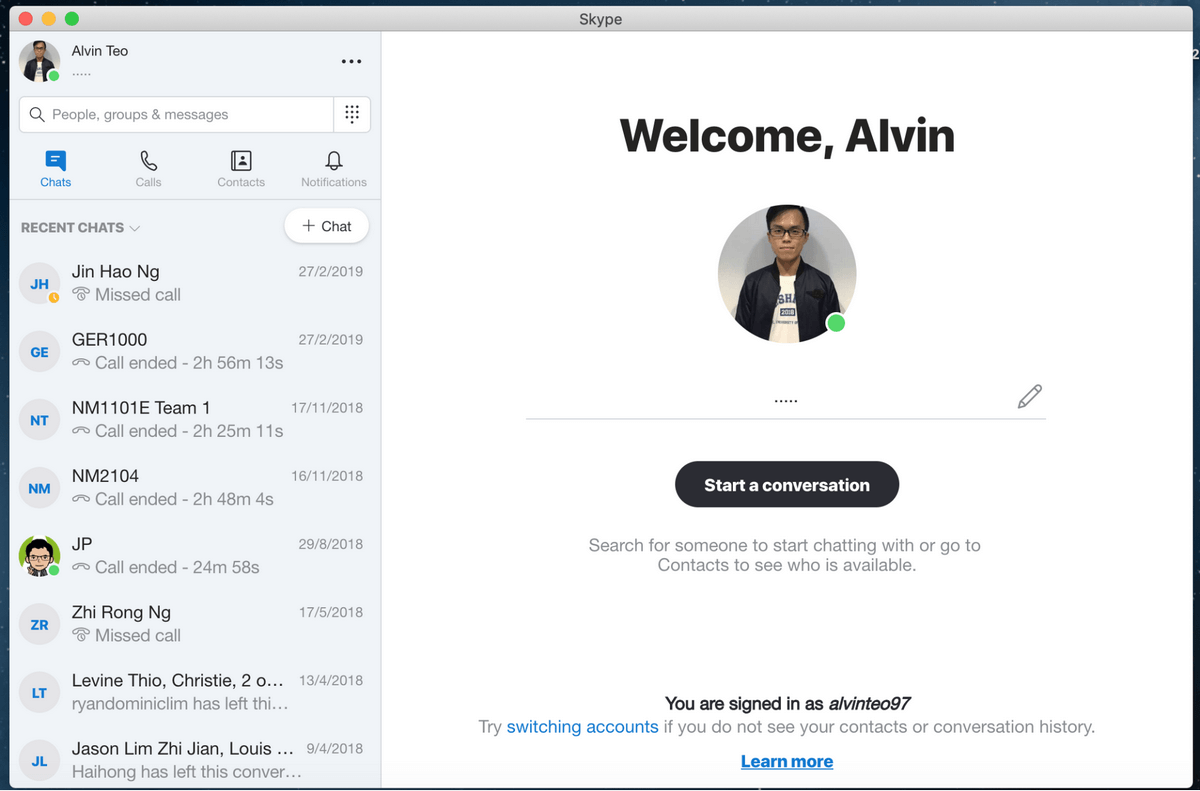Click the search magnifier icon
Viewport: 1200px width, 791px height.
click(37, 115)
